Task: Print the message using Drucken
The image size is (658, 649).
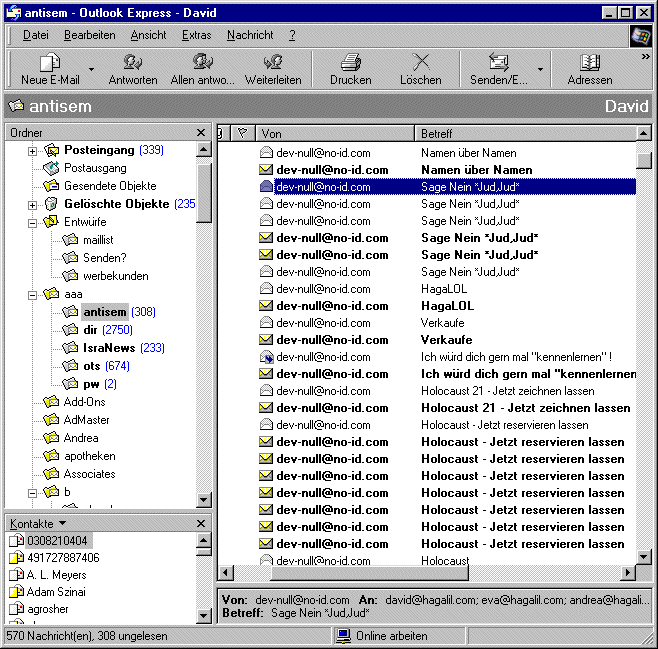Action: [x=350, y=63]
